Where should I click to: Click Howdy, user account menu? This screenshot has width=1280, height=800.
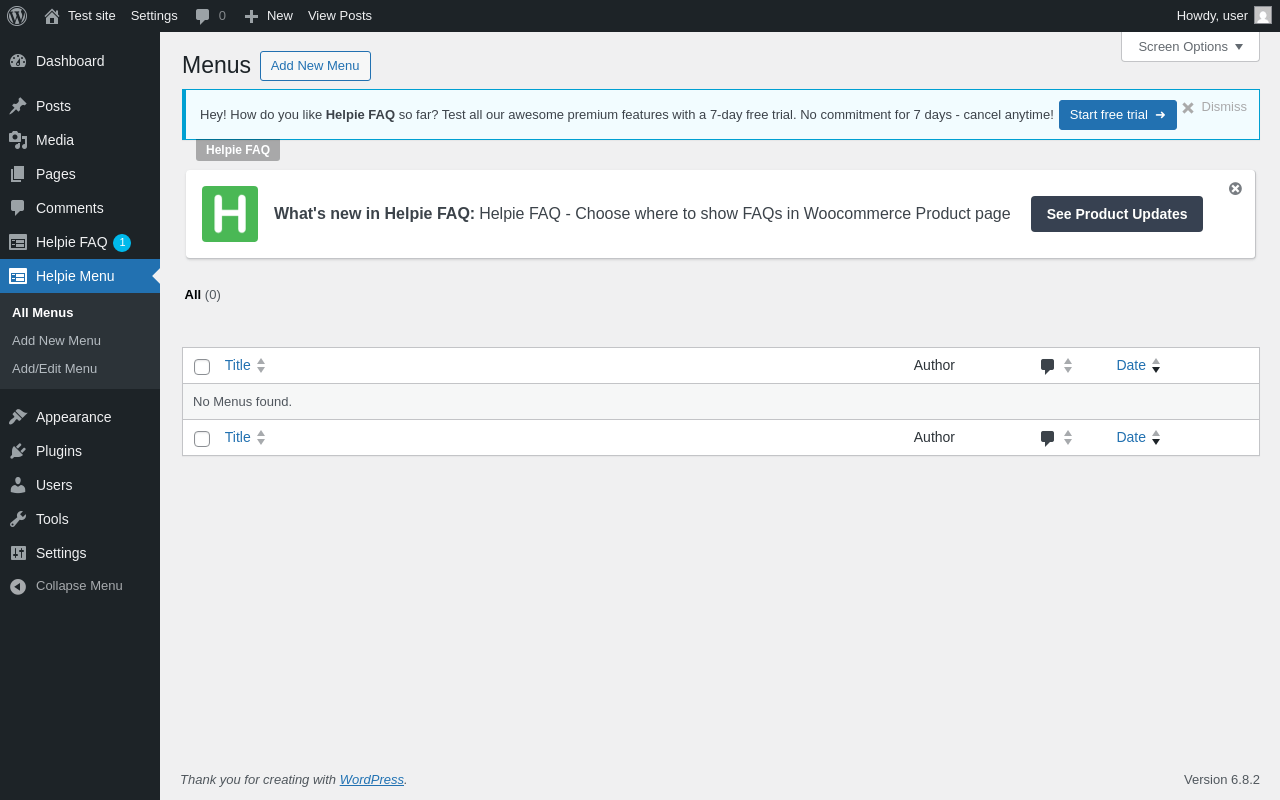tap(1224, 16)
